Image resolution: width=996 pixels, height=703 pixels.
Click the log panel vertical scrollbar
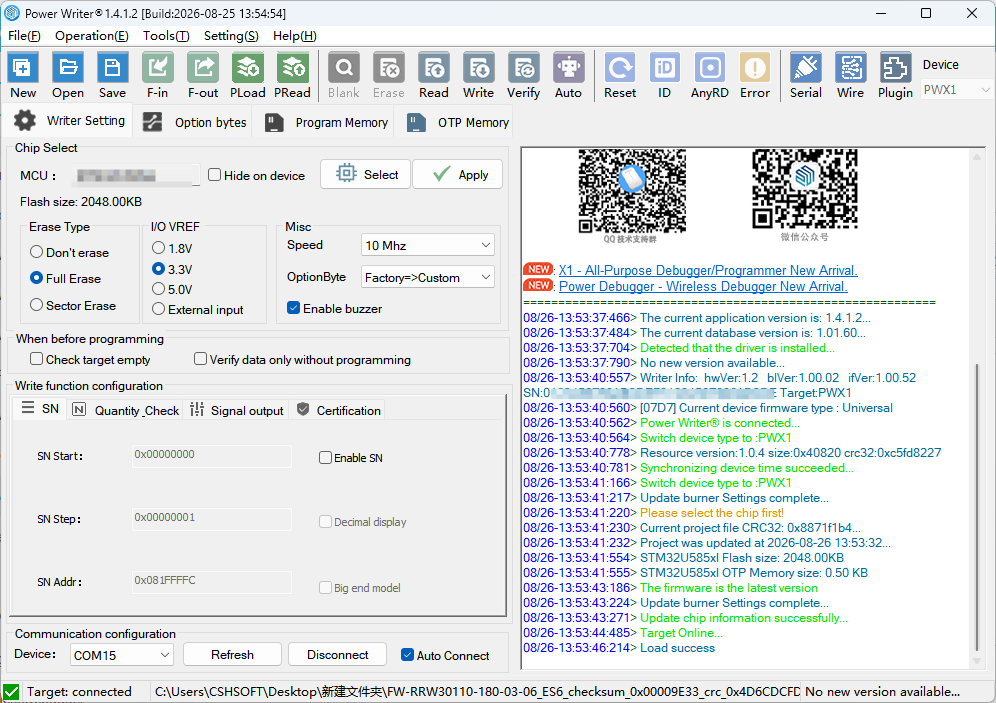977,506
